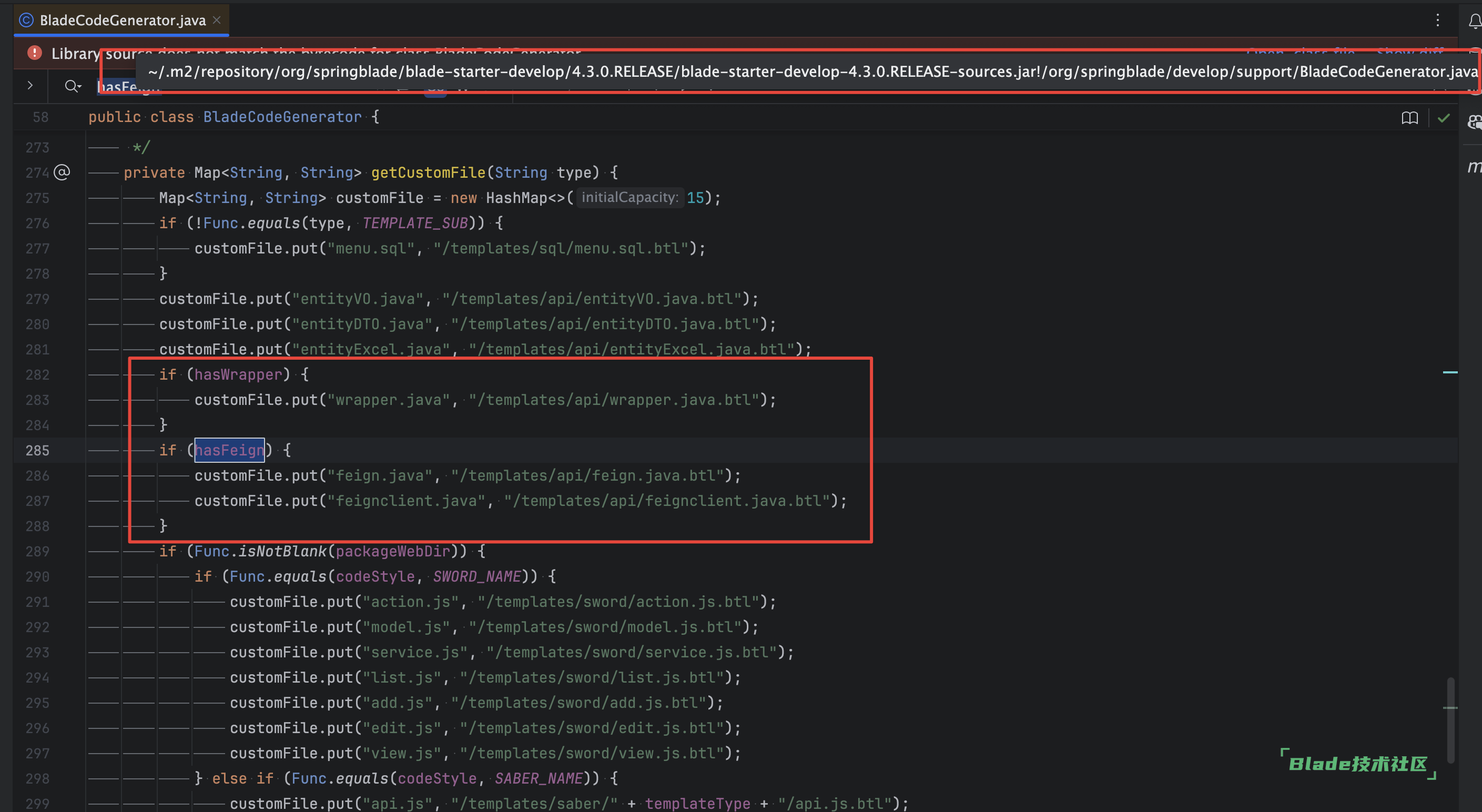Screen dimensions: 1482x812
Task: Click the "menu.sql" string literal
Action: (371, 249)
